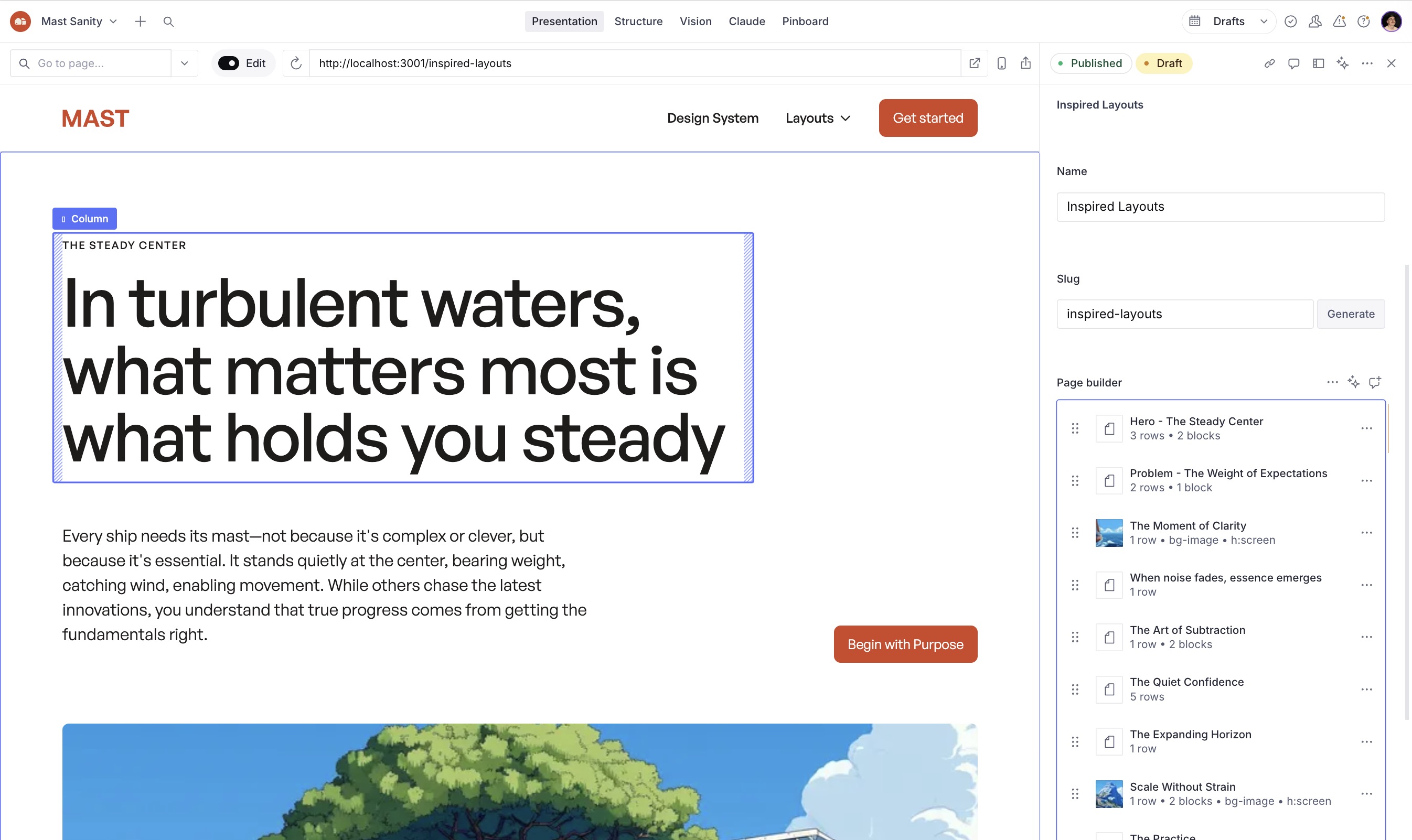1412x840 pixels.
Task: Open options menu for The Expanding Horizon
Action: 1367,742
